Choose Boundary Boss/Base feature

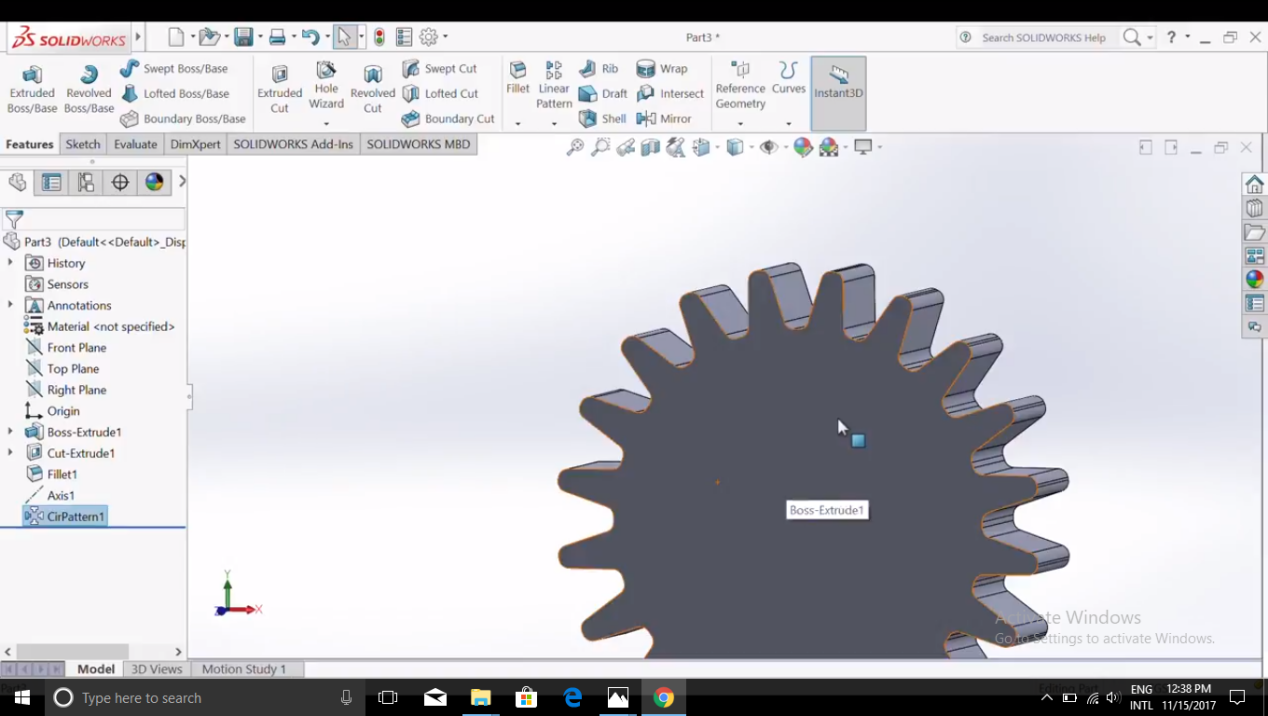coord(182,119)
